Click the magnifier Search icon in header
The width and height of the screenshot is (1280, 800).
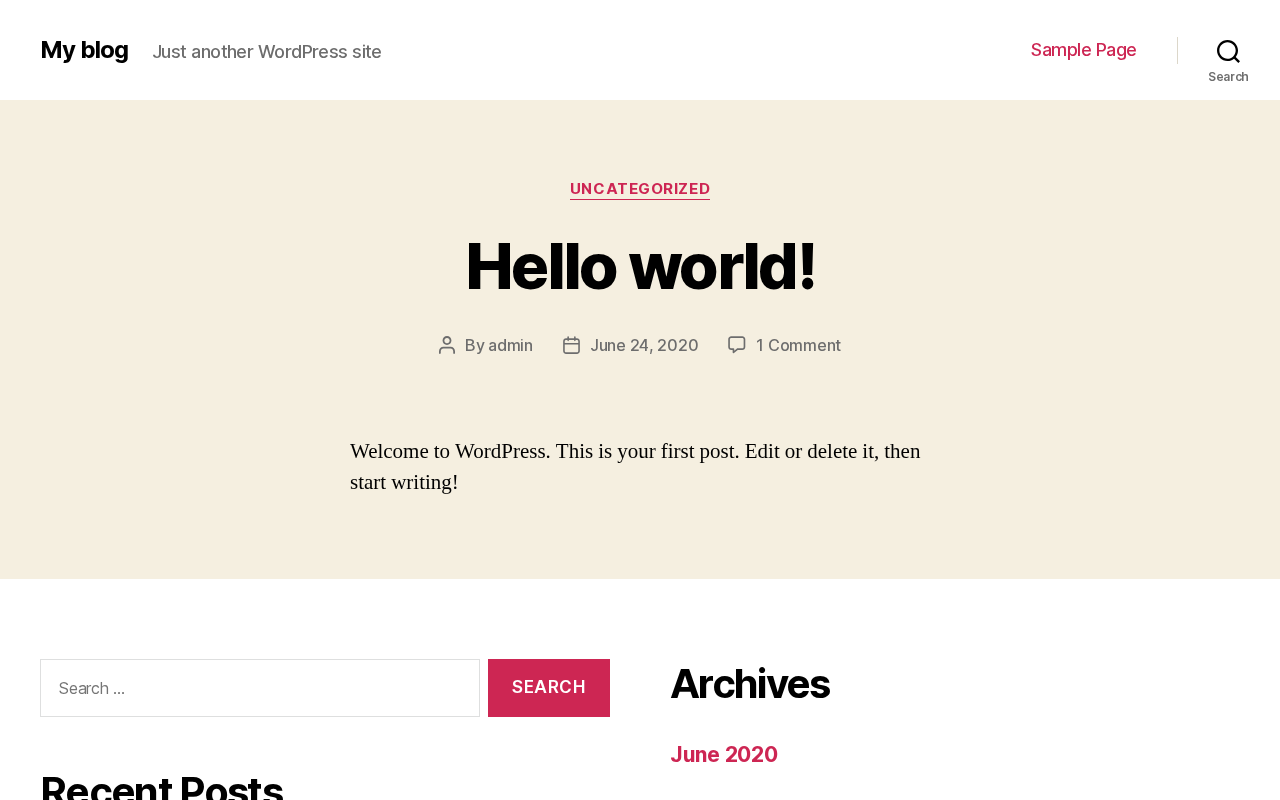pyautogui.click(x=1228, y=50)
